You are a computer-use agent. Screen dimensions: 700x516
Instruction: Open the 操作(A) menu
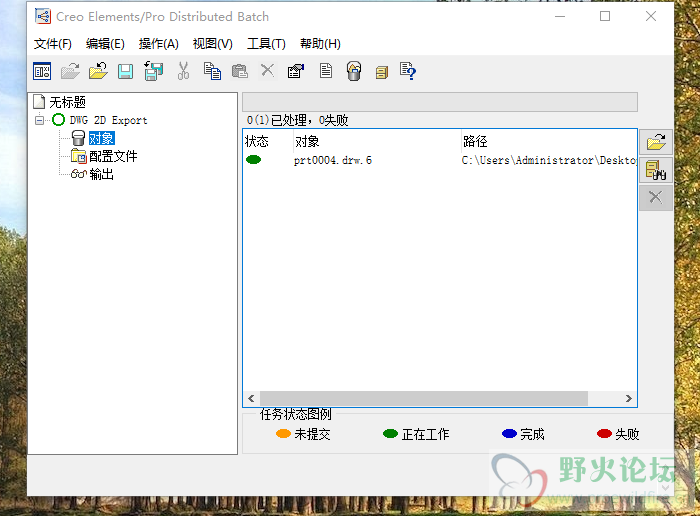tap(158, 44)
